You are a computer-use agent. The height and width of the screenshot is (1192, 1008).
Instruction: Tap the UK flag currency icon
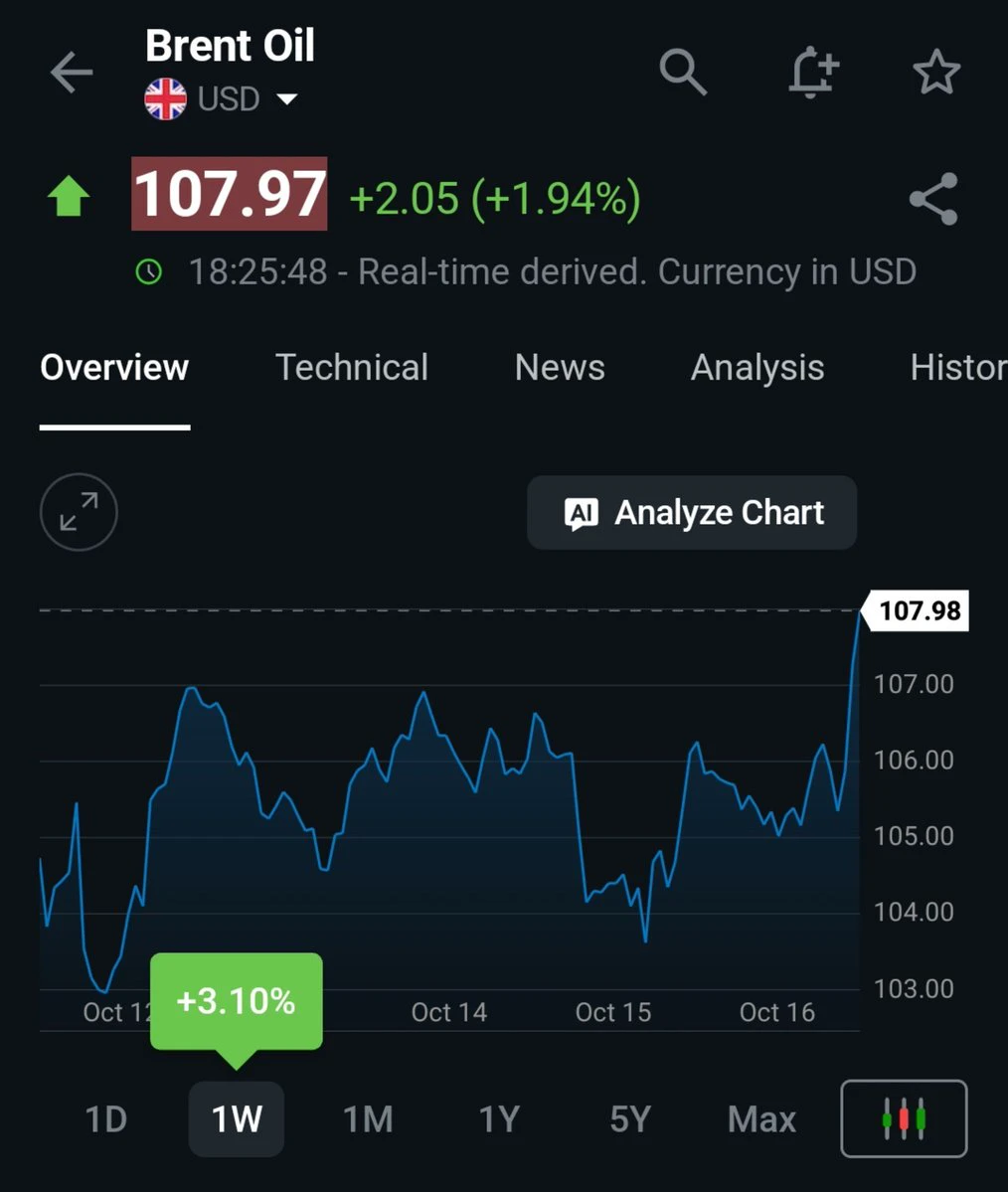(165, 98)
